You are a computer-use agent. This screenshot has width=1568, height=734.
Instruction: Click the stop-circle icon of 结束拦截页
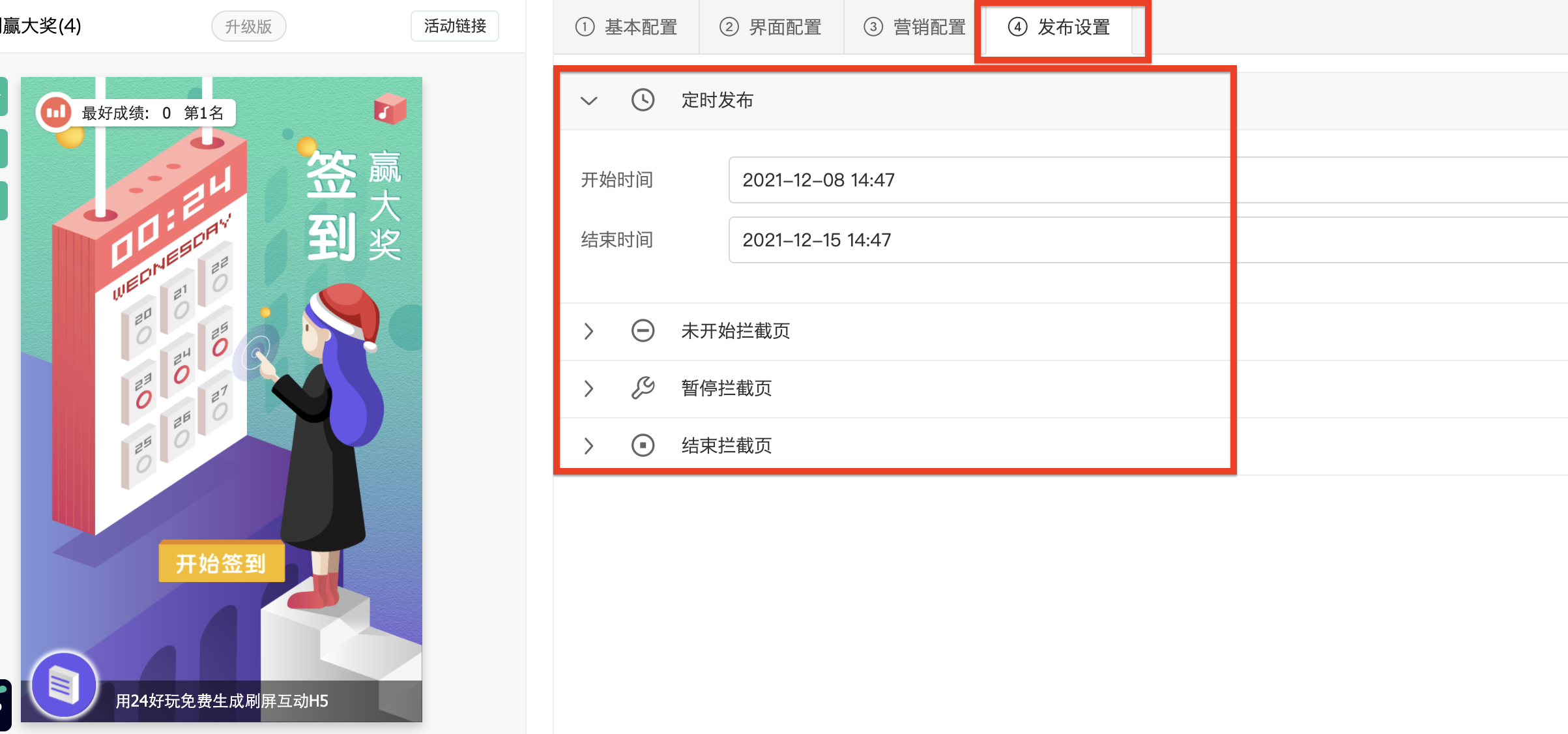[x=643, y=445]
